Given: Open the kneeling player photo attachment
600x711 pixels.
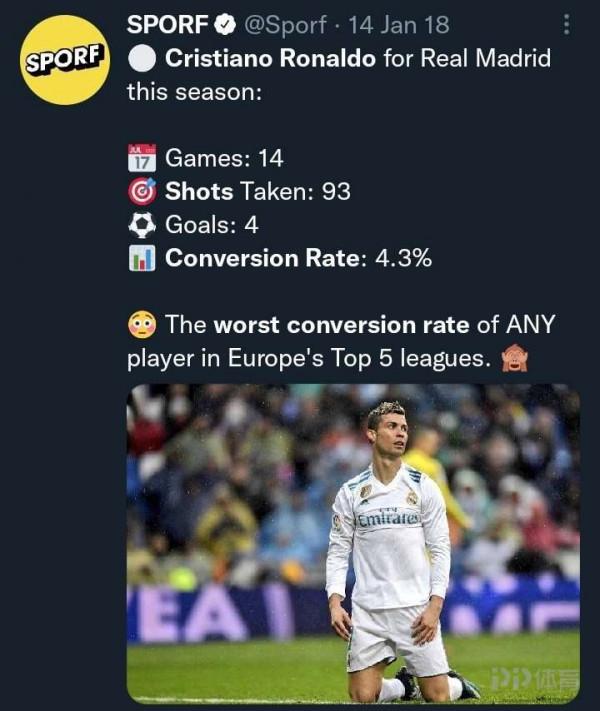Looking at the screenshot, I should pyautogui.click(x=353, y=544).
